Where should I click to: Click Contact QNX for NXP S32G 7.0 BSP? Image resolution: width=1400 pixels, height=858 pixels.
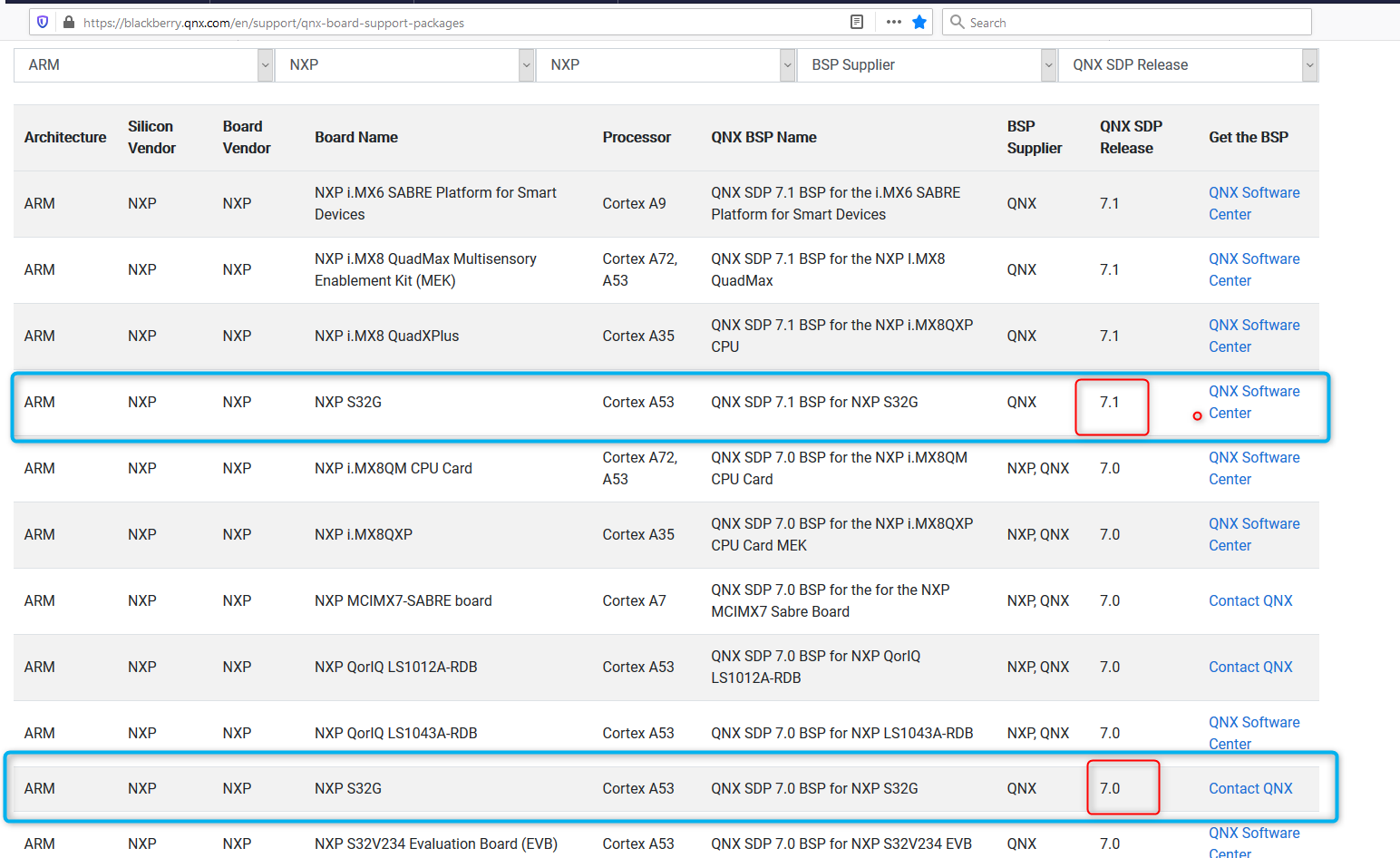[x=1250, y=788]
